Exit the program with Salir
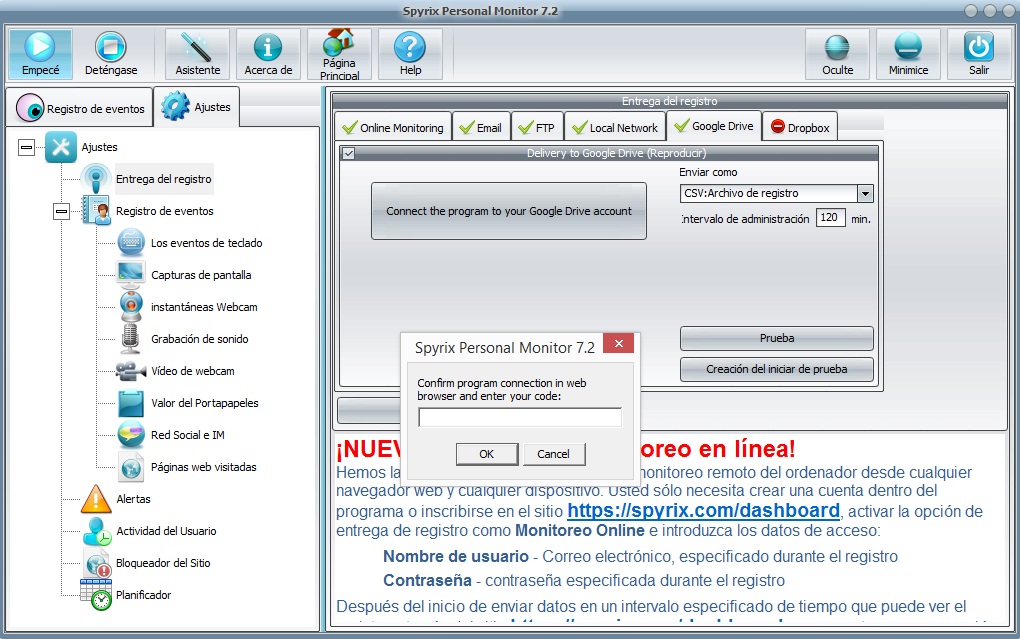Screen dimensions: 1020x639 [979, 54]
